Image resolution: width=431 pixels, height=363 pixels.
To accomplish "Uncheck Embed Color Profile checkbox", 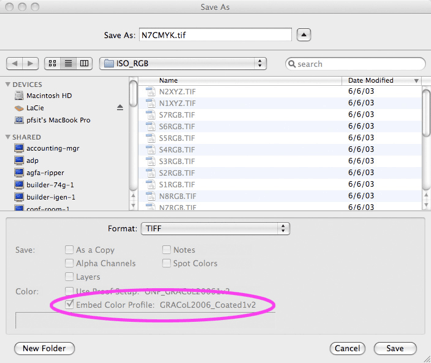I will 69,304.
